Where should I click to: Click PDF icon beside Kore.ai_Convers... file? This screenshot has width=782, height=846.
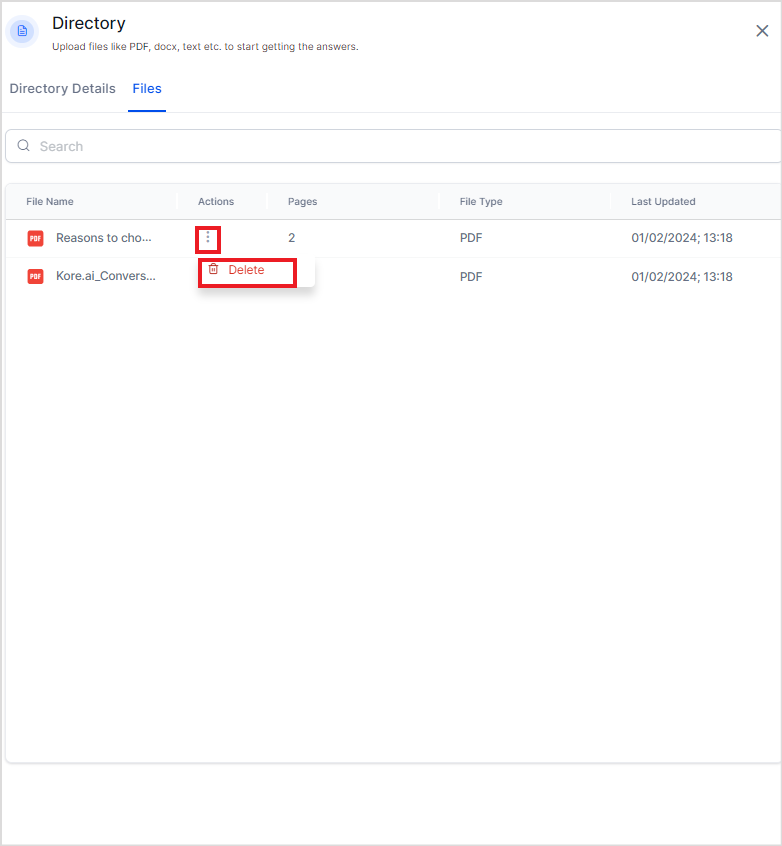[x=36, y=277]
